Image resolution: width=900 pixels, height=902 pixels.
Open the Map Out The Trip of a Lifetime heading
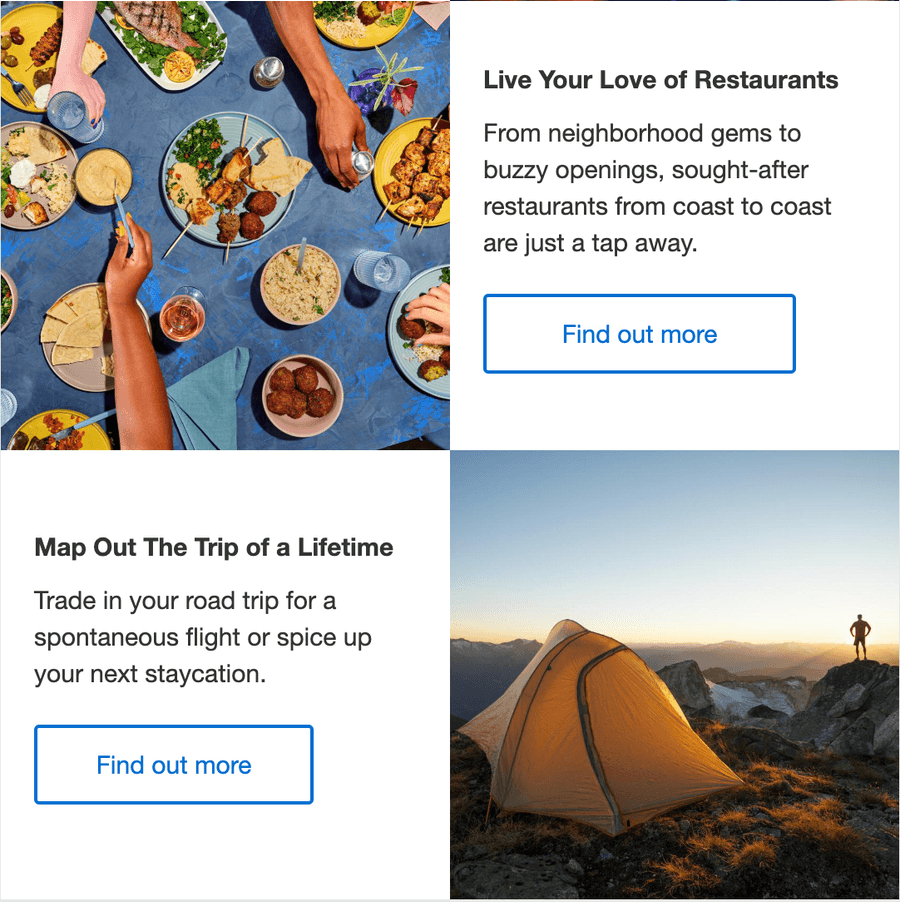(214, 547)
